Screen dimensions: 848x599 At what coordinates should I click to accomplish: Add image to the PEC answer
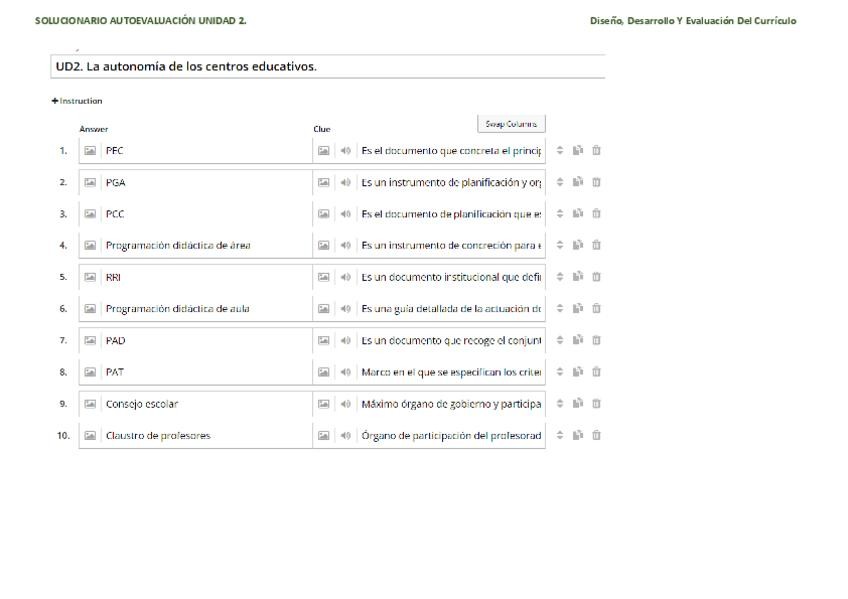(89, 151)
